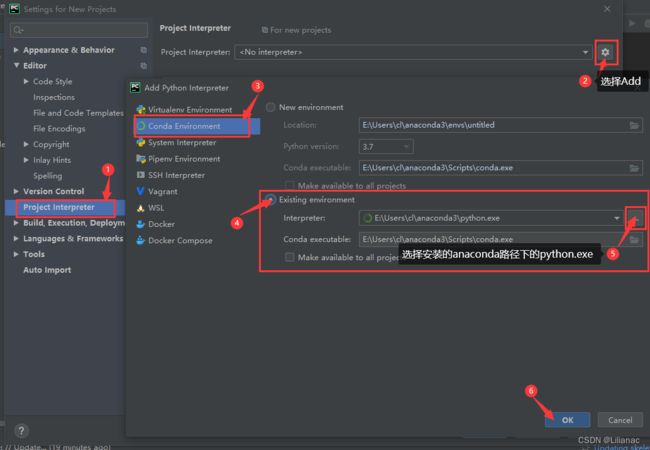Expand Copyright node
Screen dimensions: 650x450
26,144
